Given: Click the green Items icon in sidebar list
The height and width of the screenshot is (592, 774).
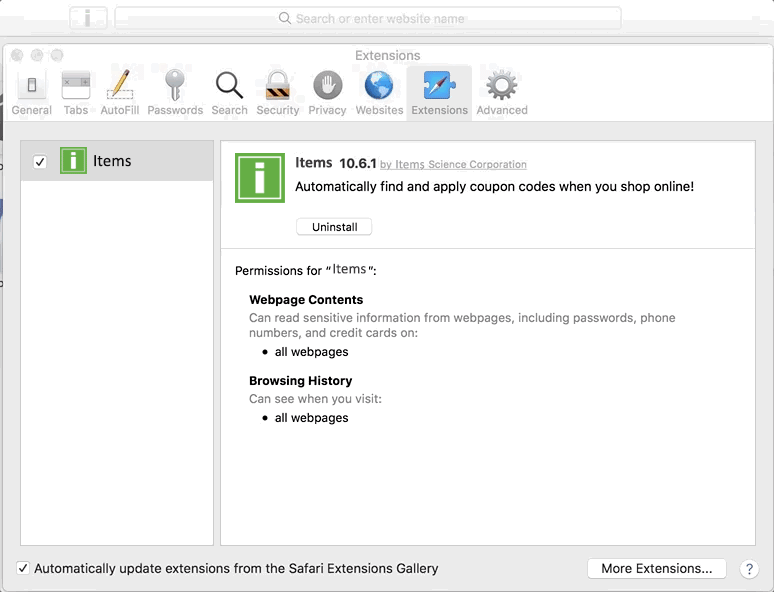Looking at the screenshot, I should point(73,160).
